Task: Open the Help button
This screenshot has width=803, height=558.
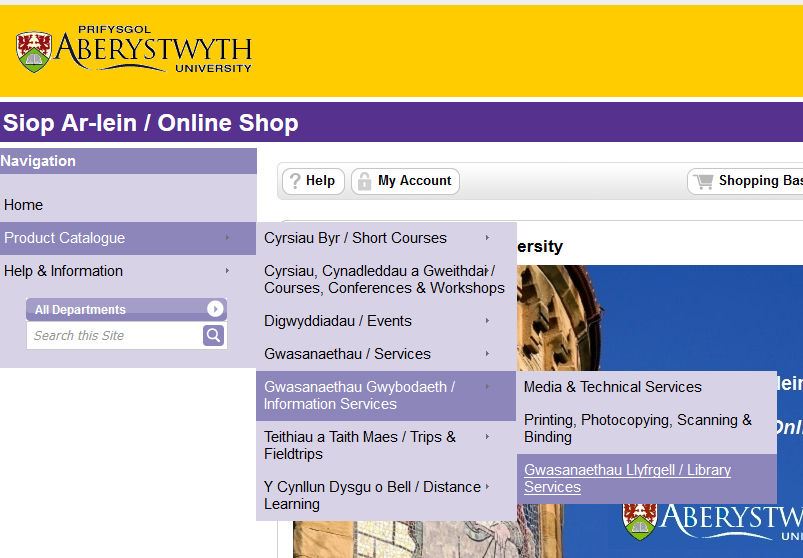Action: pyautogui.click(x=313, y=181)
